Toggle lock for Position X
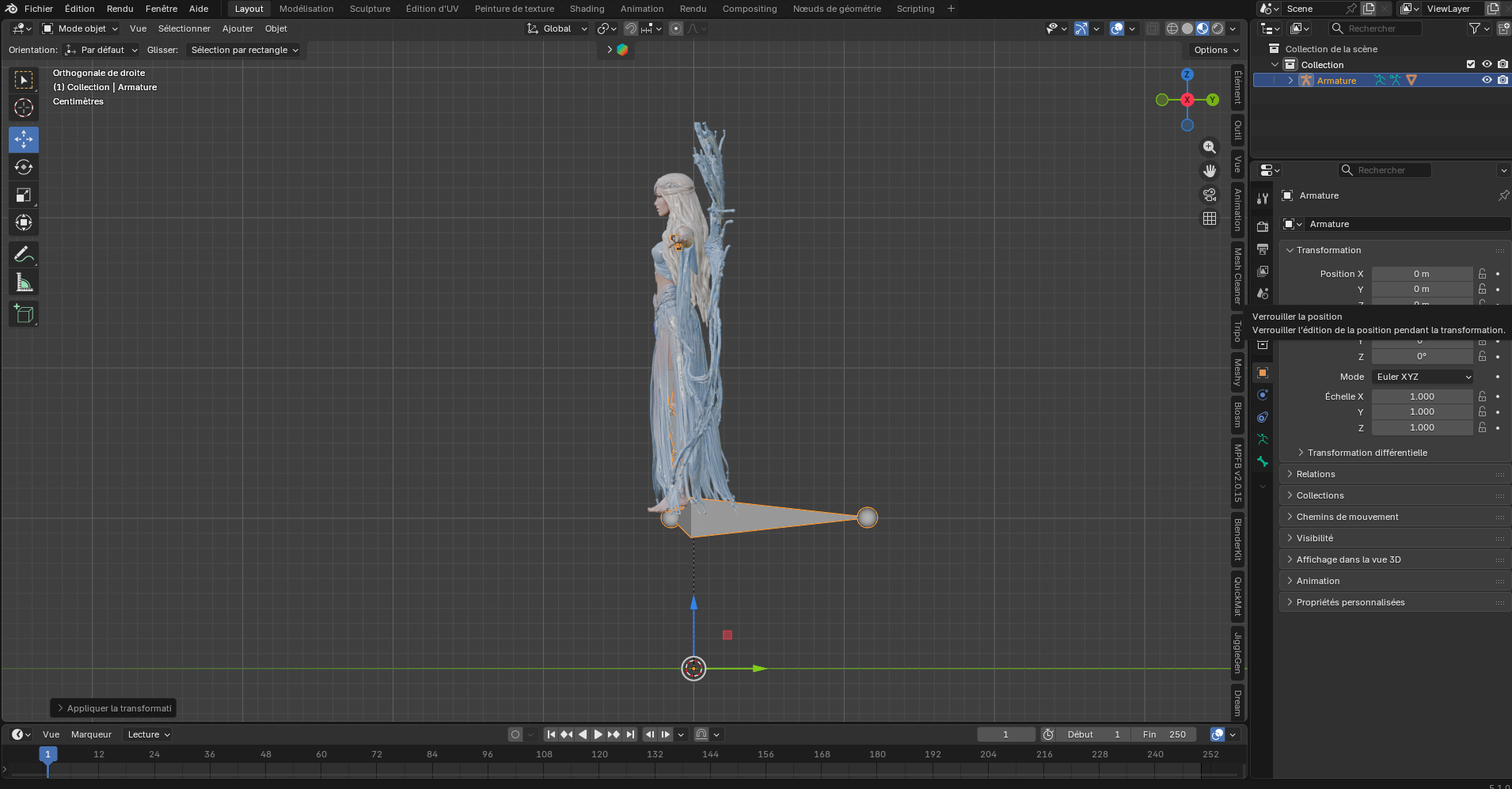This screenshot has height=789, width=1512. click(1483, 274)
